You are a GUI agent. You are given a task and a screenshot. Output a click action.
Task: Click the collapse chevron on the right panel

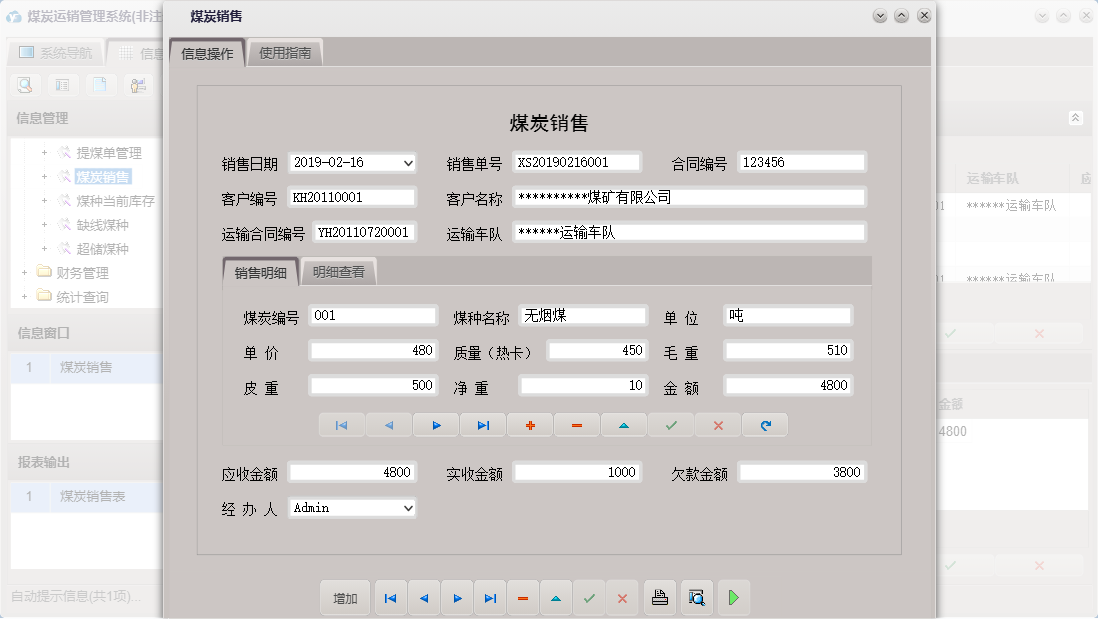(1076, 117)
